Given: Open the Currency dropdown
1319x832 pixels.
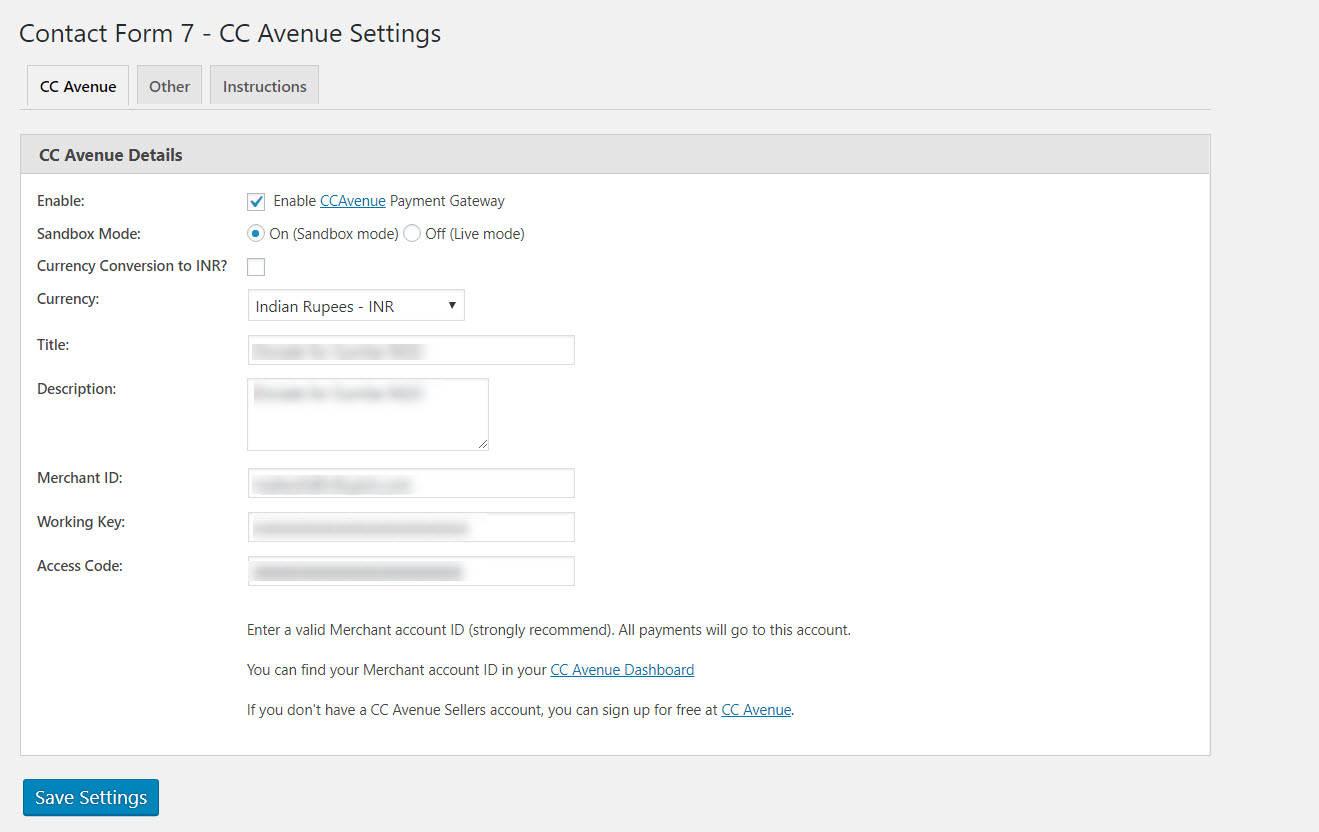Looking at the screenshot, I should tap(355, 306).
